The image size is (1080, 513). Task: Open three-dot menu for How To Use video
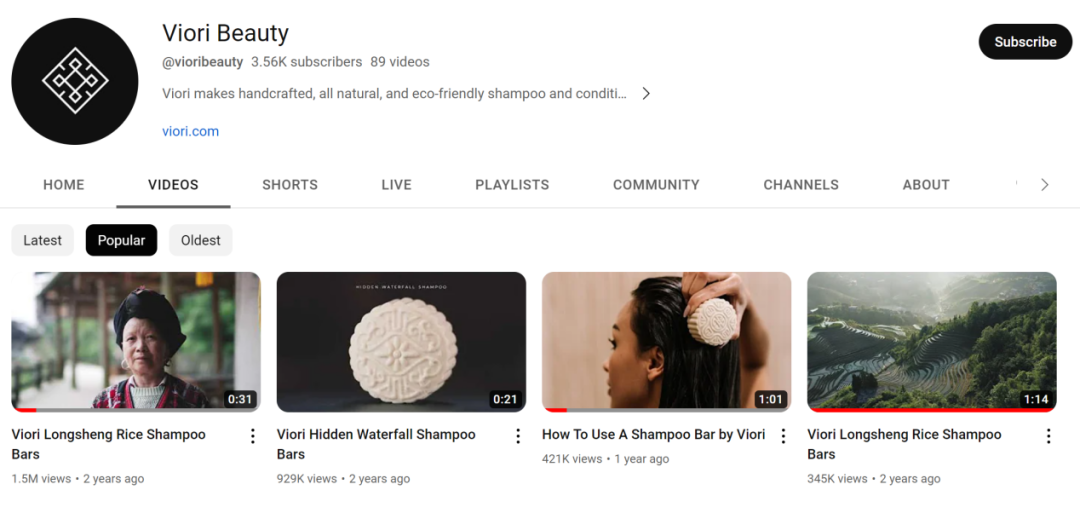pos(783,436)
